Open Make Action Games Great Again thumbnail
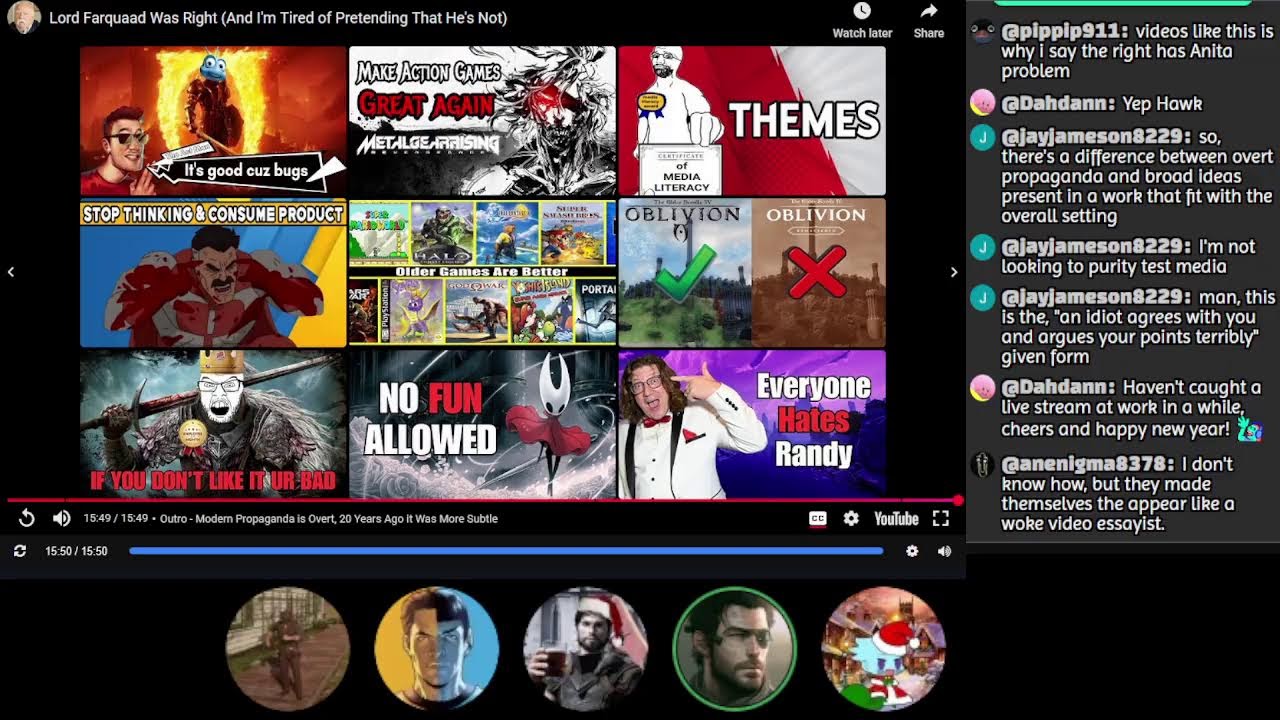The width and height of the screenshot is (1280, 720). [482, 121]
